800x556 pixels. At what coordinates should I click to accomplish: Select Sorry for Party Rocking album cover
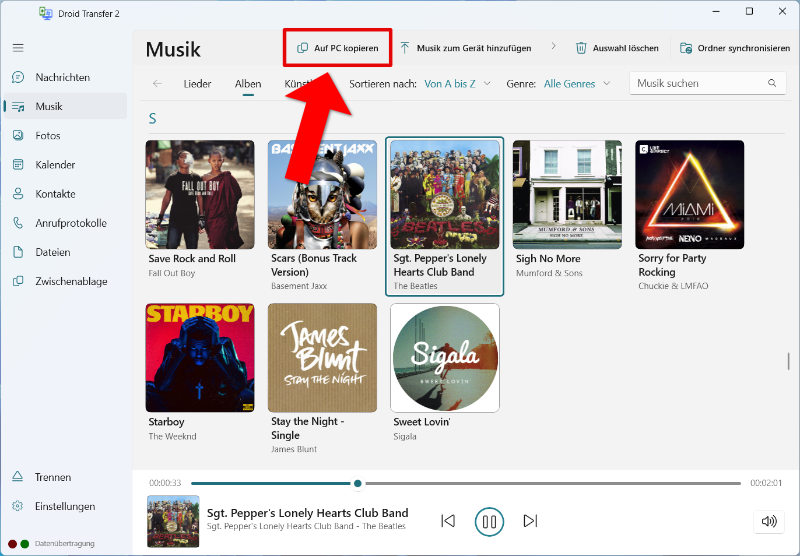[690, 194]
